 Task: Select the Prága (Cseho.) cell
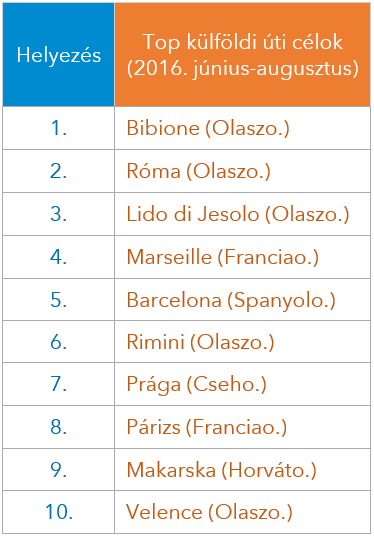(x=243, y=384)
